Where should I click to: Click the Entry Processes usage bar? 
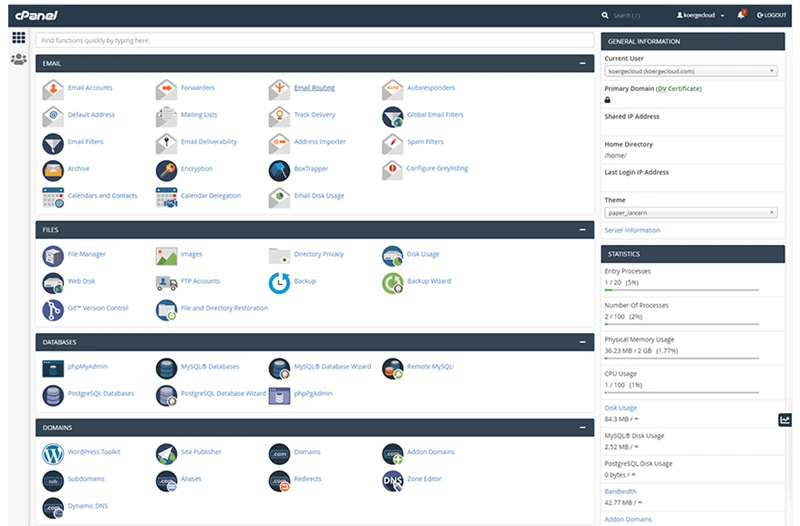(682, 290)
